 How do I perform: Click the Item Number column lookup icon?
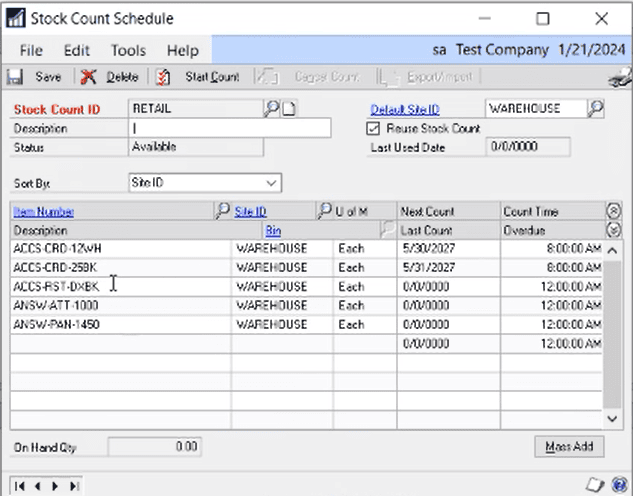point(222,211)
